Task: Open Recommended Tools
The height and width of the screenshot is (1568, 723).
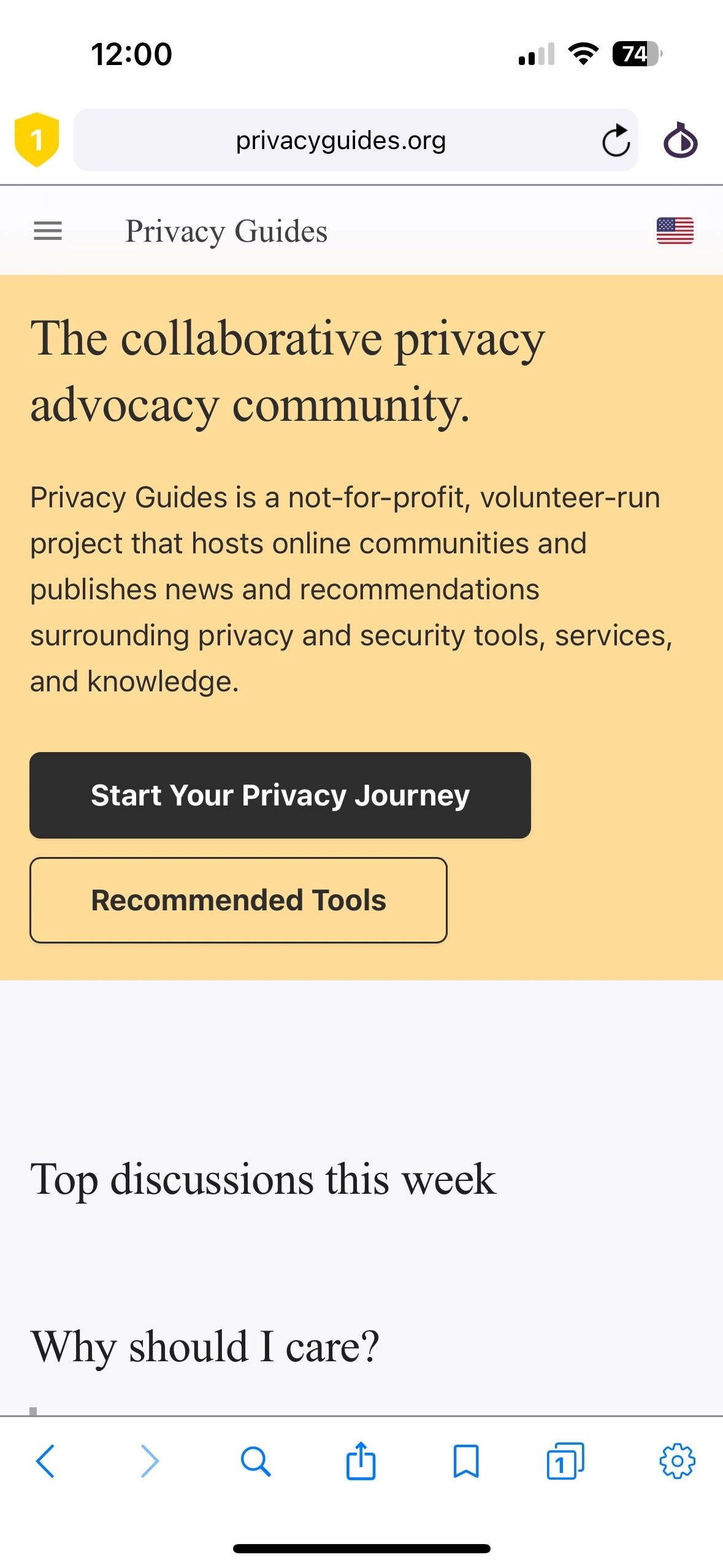Action: (239, 900)
